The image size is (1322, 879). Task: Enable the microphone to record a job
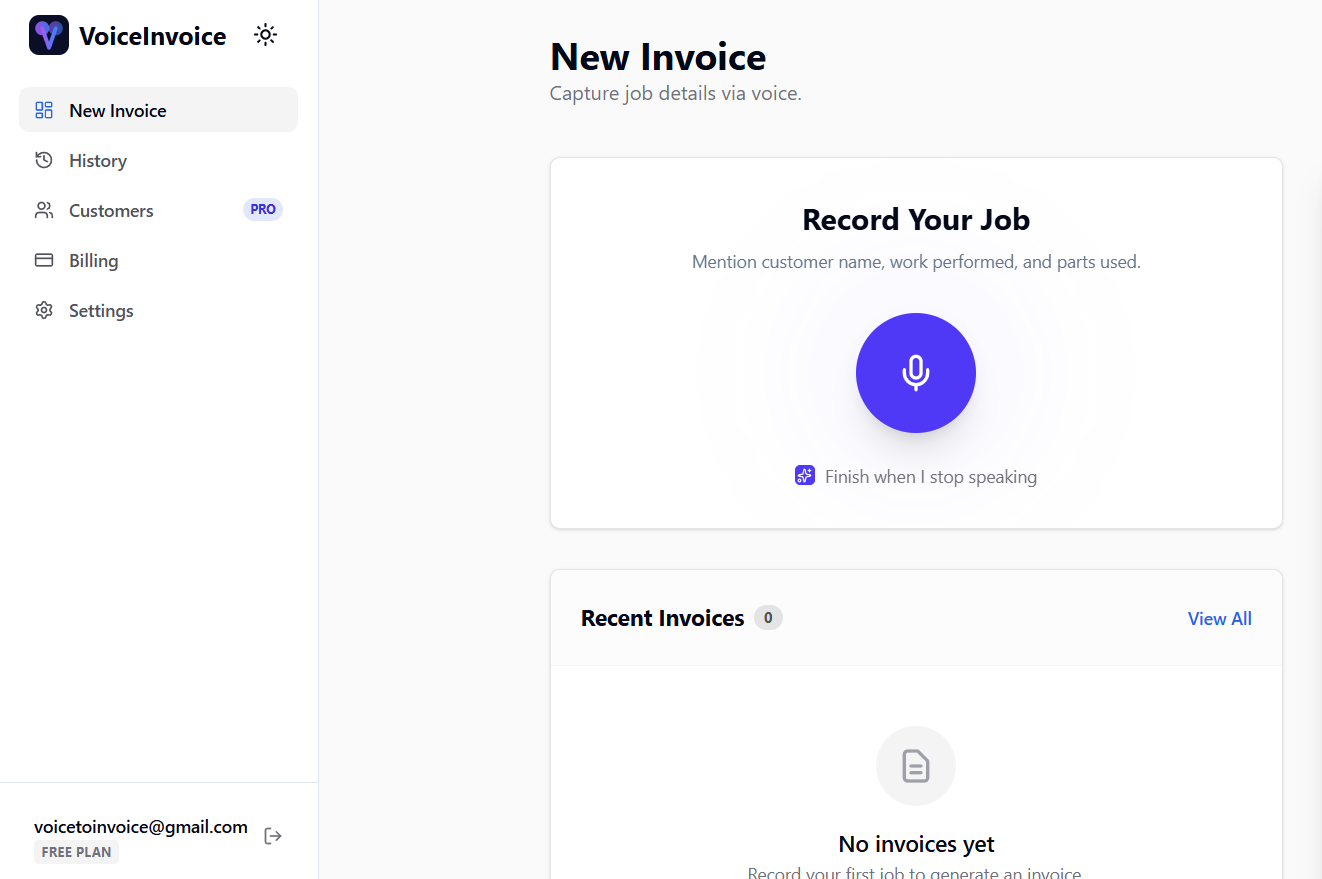tap(915, 372)
